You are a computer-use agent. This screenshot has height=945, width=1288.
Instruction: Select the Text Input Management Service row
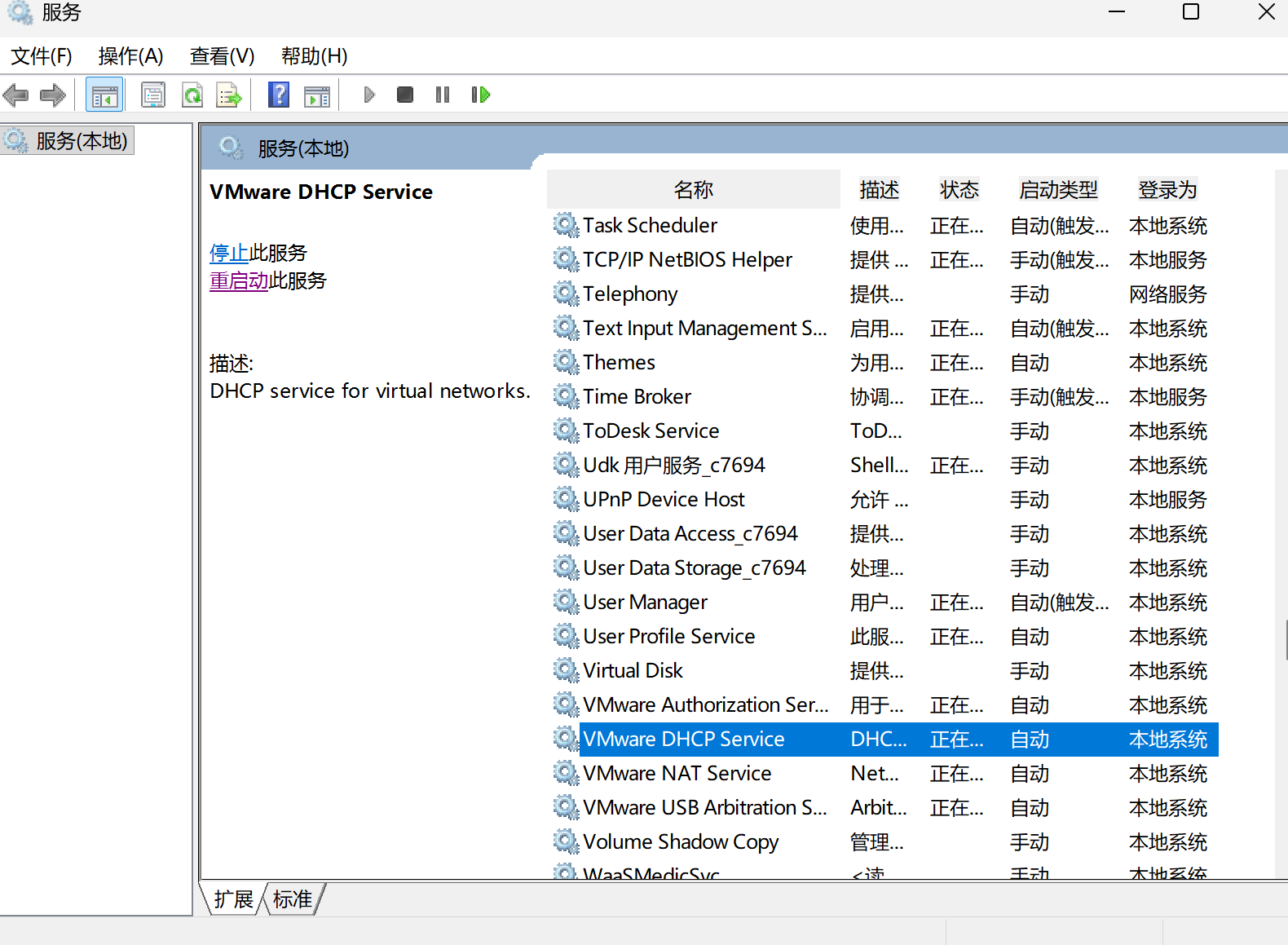[884, 328]
